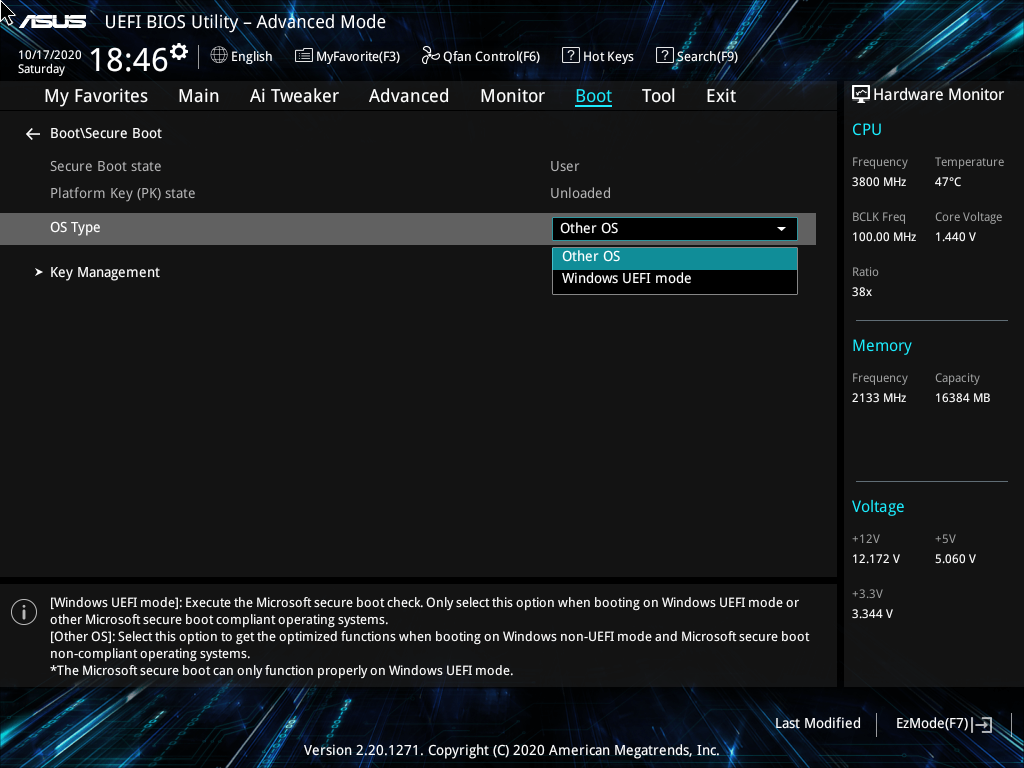The width and height of the screenshot is (1024, 768).
Task: Click the back arrow beside Boot\Secure Boot
Action: pos(33,134)
